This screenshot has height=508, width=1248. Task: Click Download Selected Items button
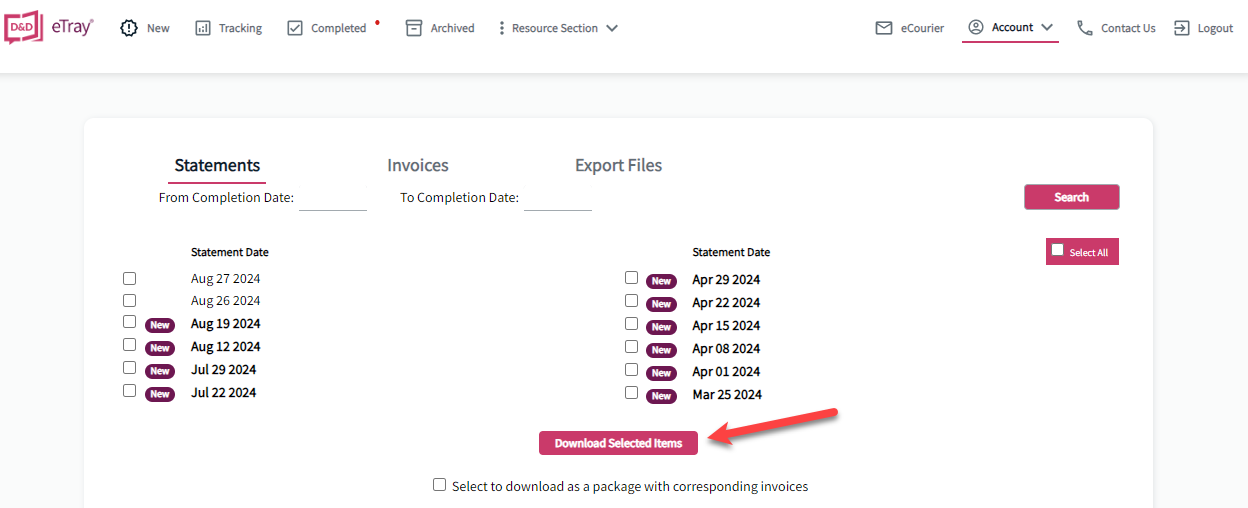click(x=618, y=443)
